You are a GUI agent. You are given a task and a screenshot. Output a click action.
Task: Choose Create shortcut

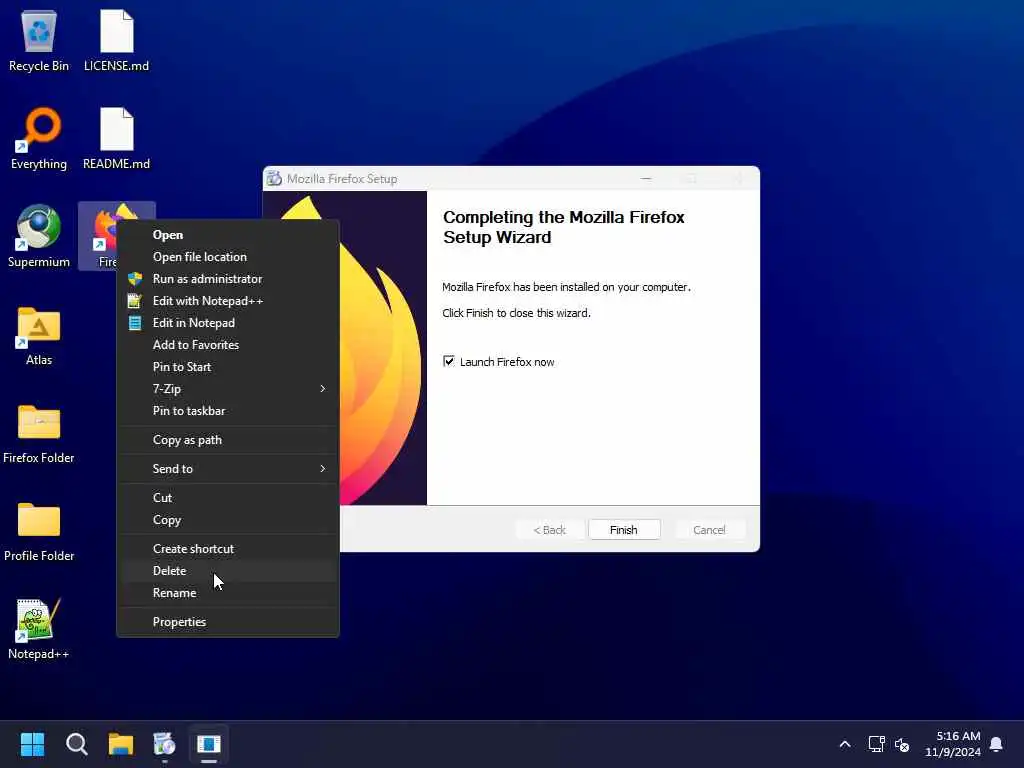click(x=227, y=549)
